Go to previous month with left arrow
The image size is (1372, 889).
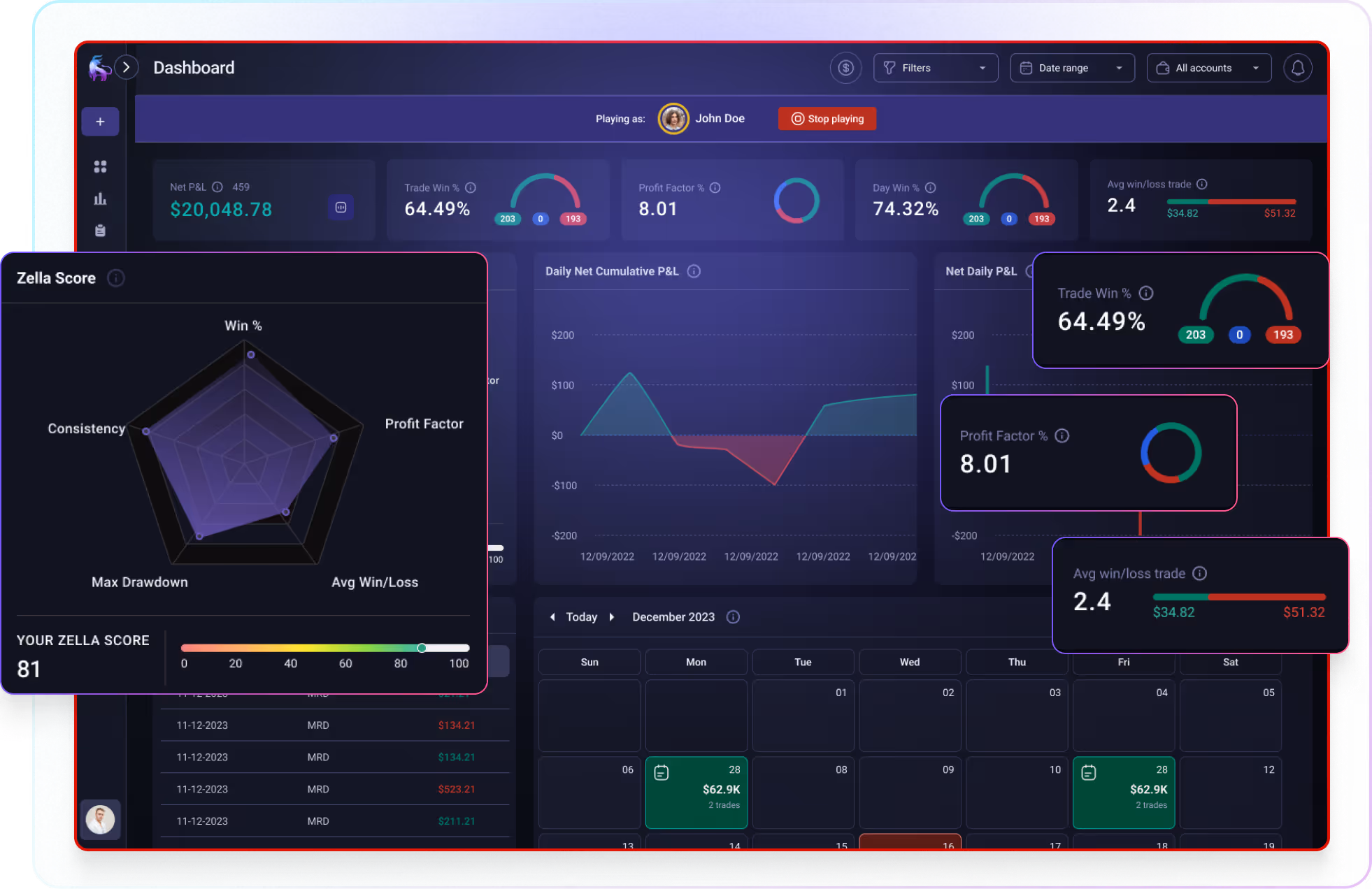(x=552, y=617)
